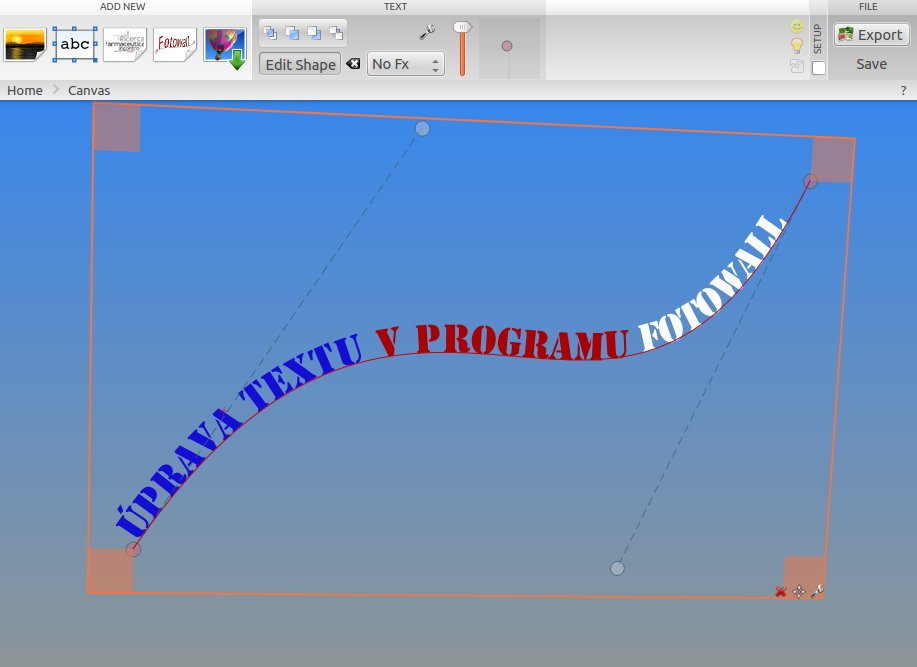Raise the text item one level
Viewport: 917px width, 667px height.
pyautogui.click(x=292, y=33)
